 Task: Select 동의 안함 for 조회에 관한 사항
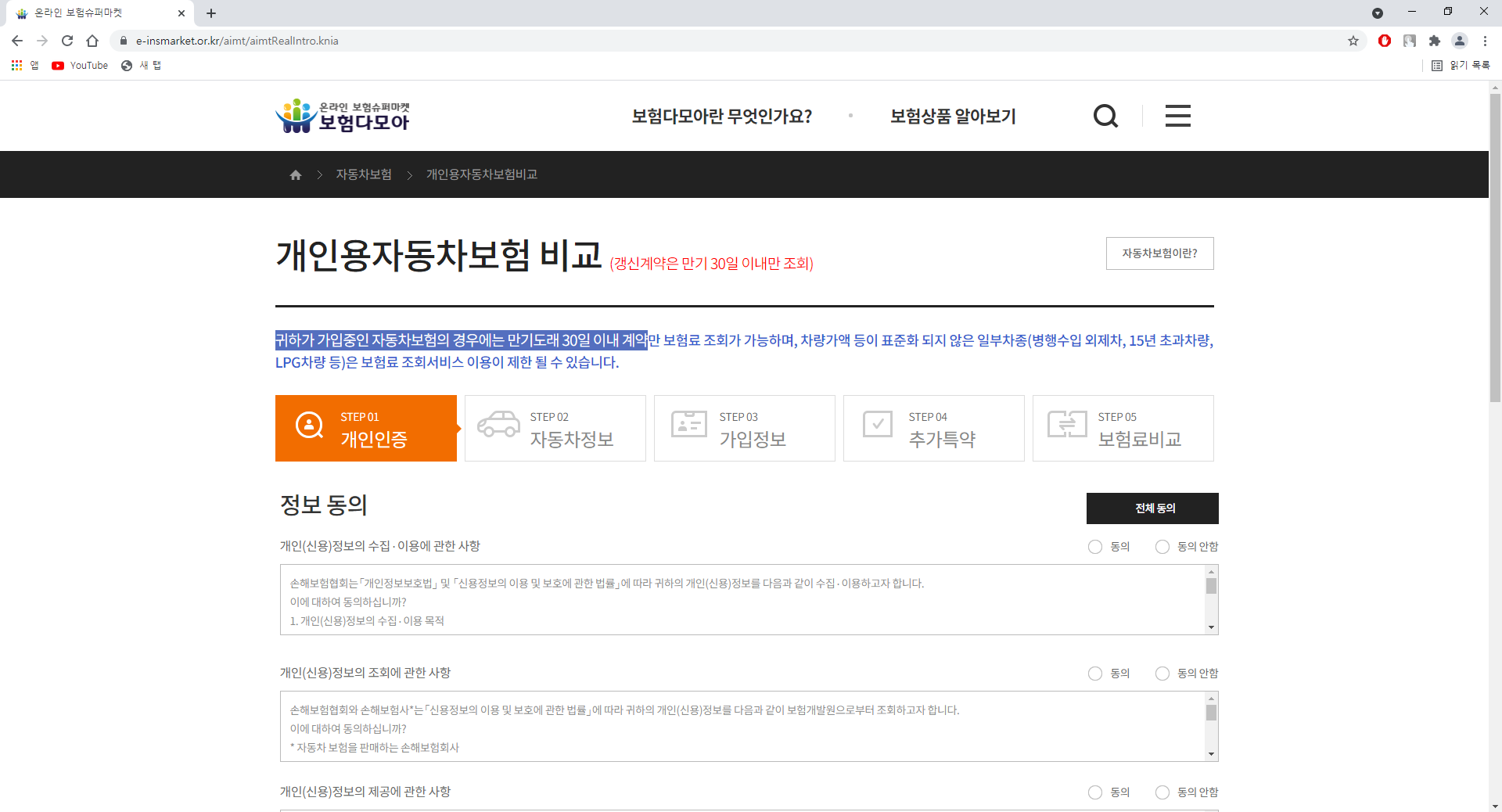(1162, 674)
